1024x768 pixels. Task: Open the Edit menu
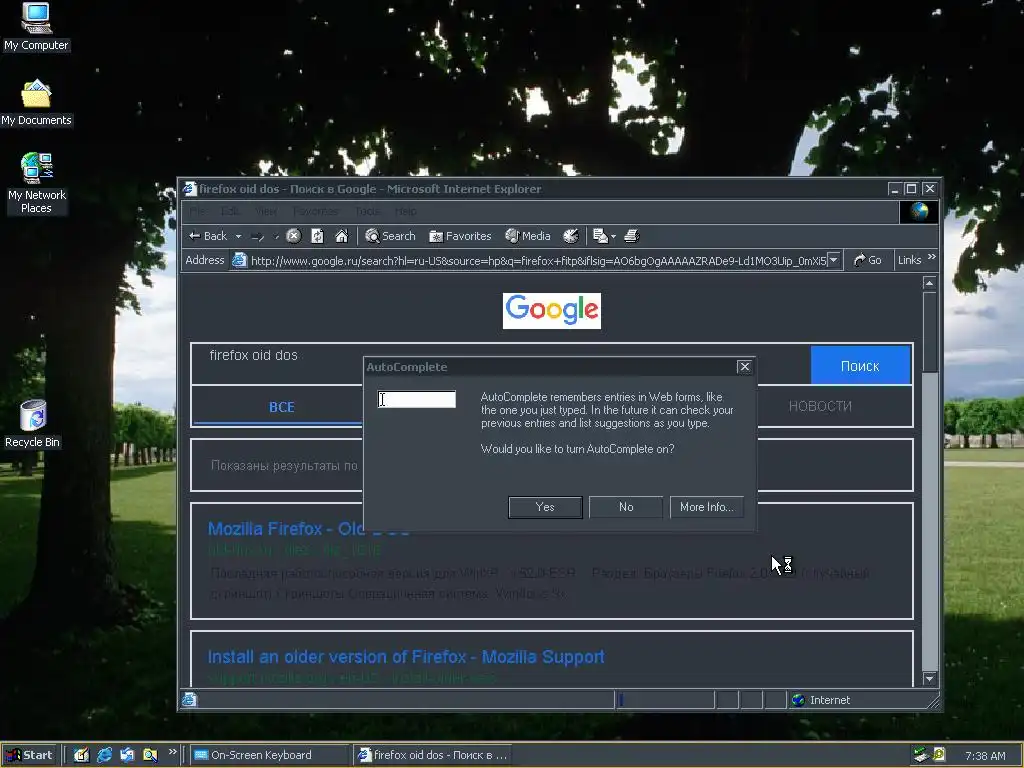tap(230, 211)
